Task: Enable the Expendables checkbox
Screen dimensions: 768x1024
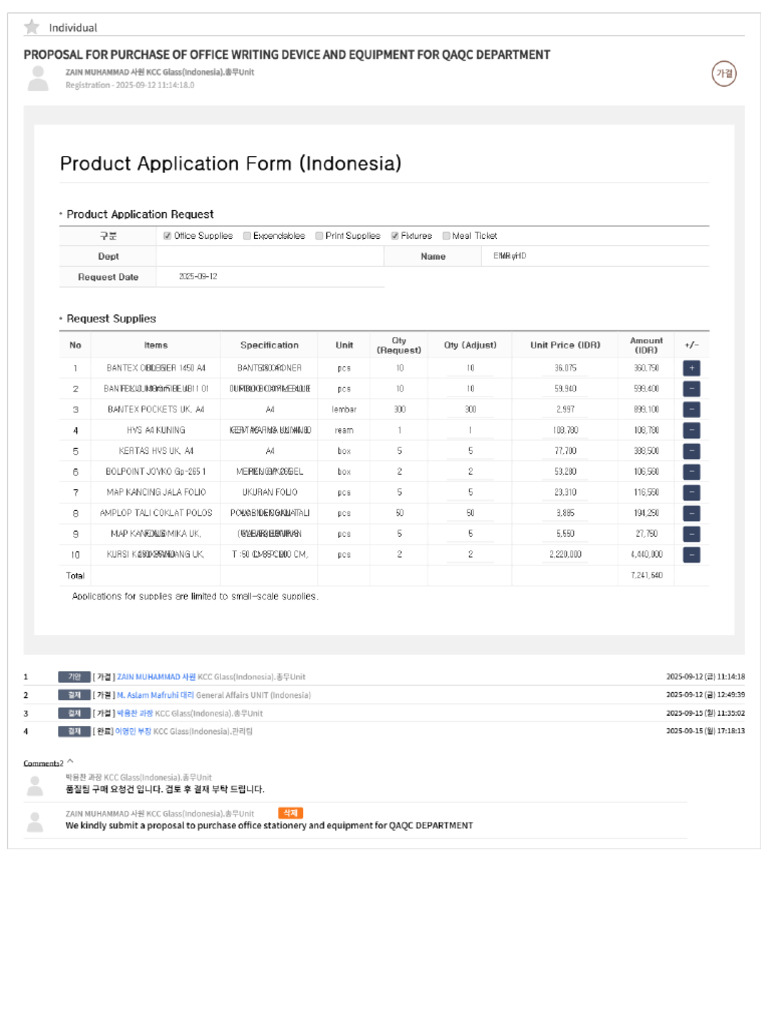Action: (247, 236)
